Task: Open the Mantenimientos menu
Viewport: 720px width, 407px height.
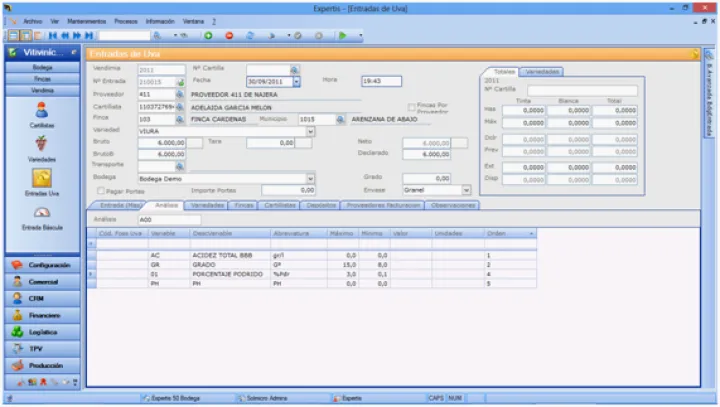Action: [x=87, y=20]
